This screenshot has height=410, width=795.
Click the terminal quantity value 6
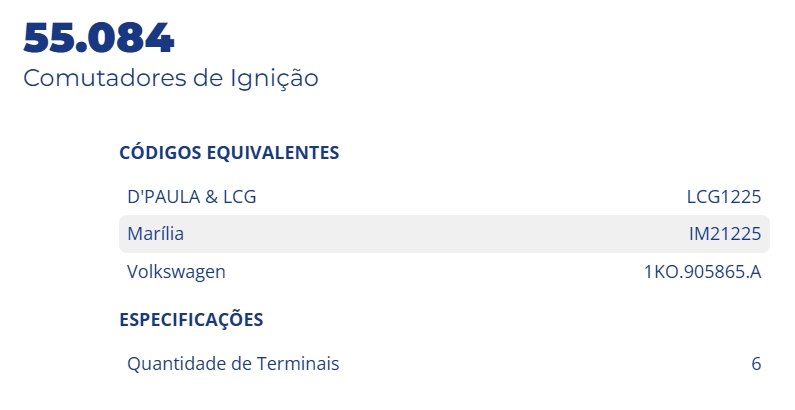click(756, 364)
